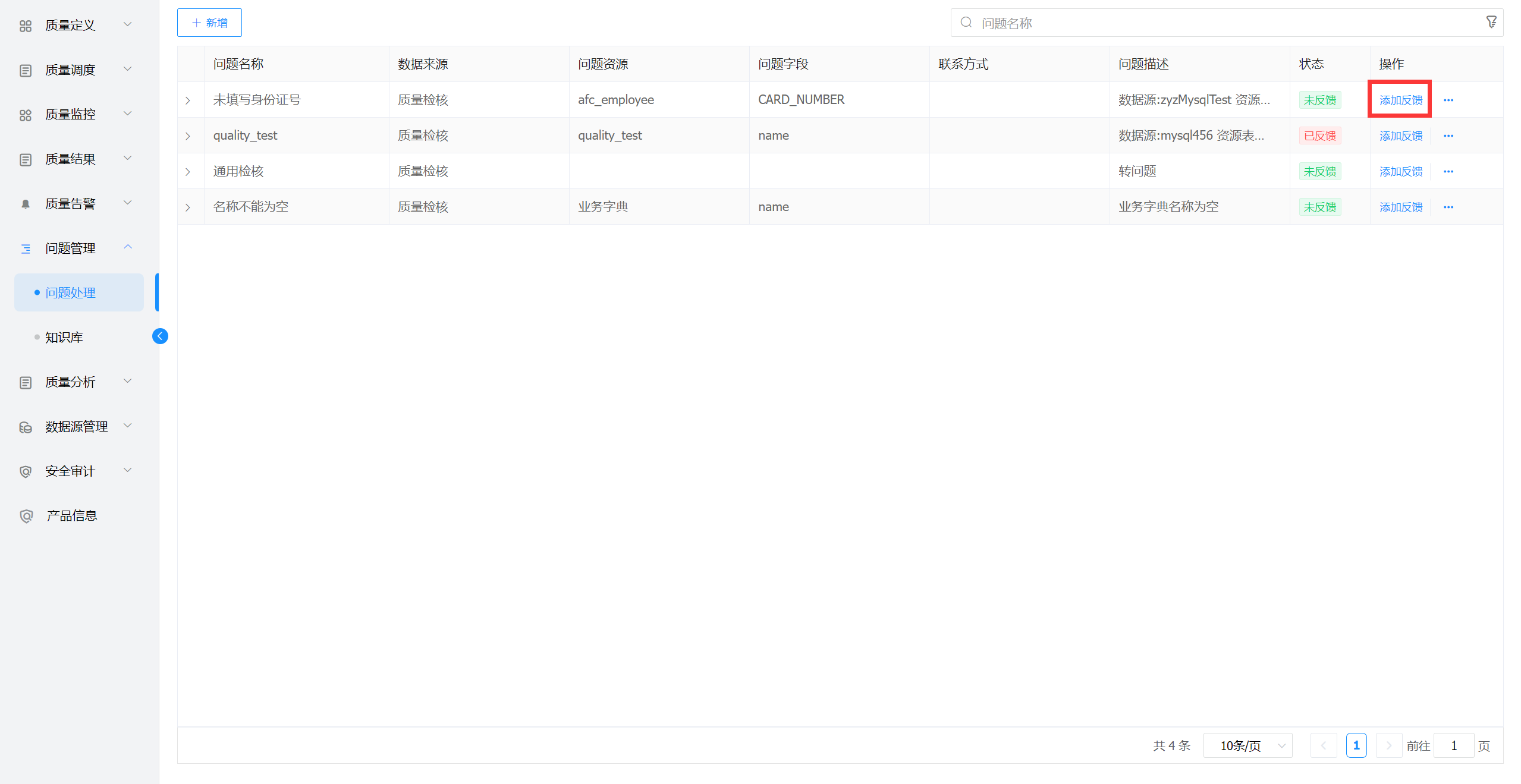Open more actions for 未填写身份证号 row
This screenshot has height=784, width=1521.
(1448, 100)
